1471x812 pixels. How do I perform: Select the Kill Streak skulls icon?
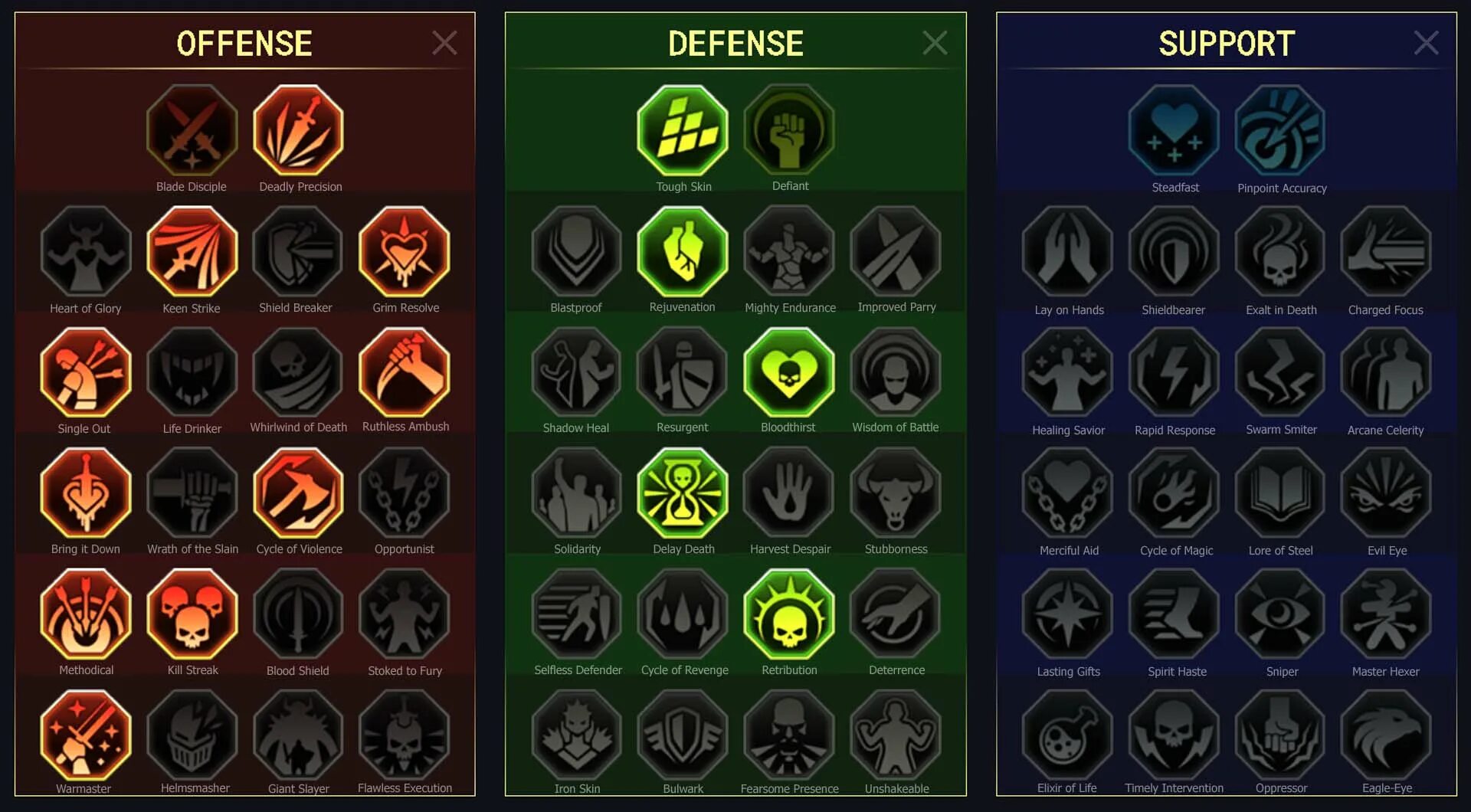192,614
